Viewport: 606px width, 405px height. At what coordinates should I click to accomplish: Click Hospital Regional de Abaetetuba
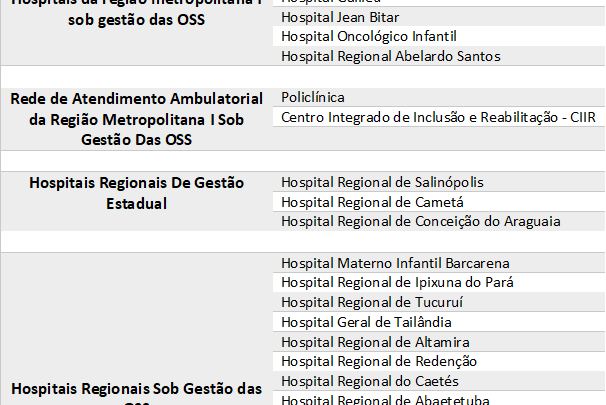[385, 400]
